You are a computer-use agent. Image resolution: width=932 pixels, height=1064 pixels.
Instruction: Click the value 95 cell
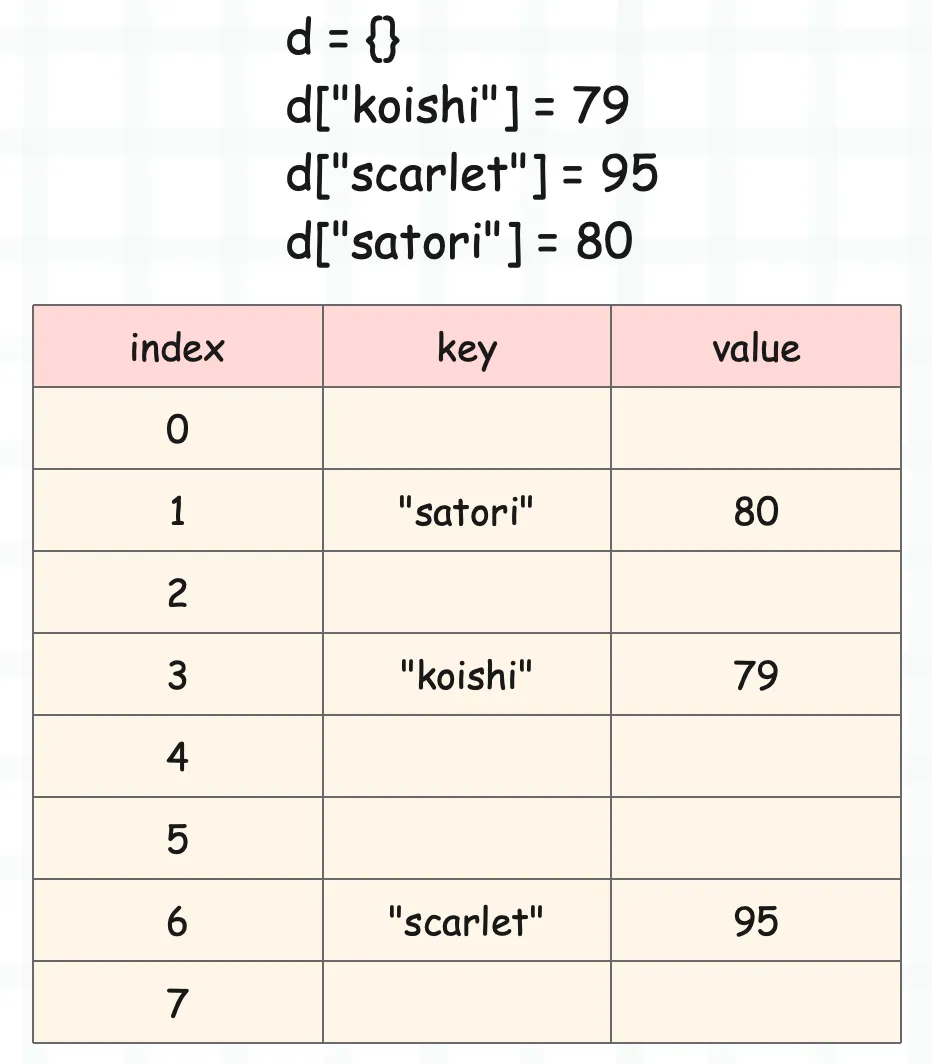point(756,920)
